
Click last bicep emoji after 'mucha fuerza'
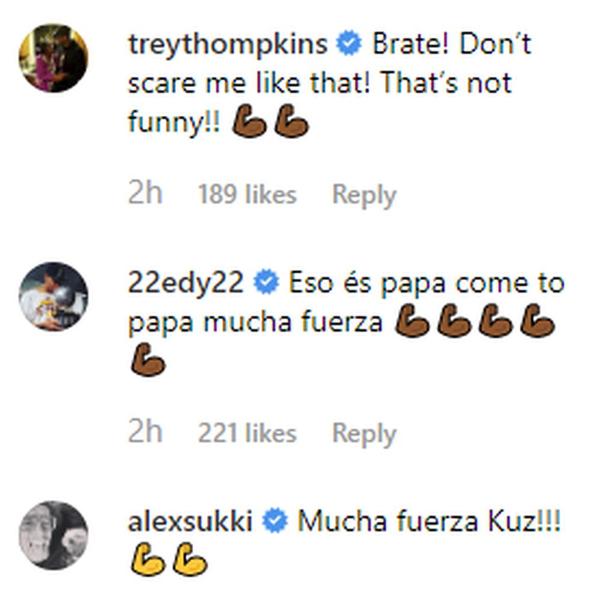147,362
